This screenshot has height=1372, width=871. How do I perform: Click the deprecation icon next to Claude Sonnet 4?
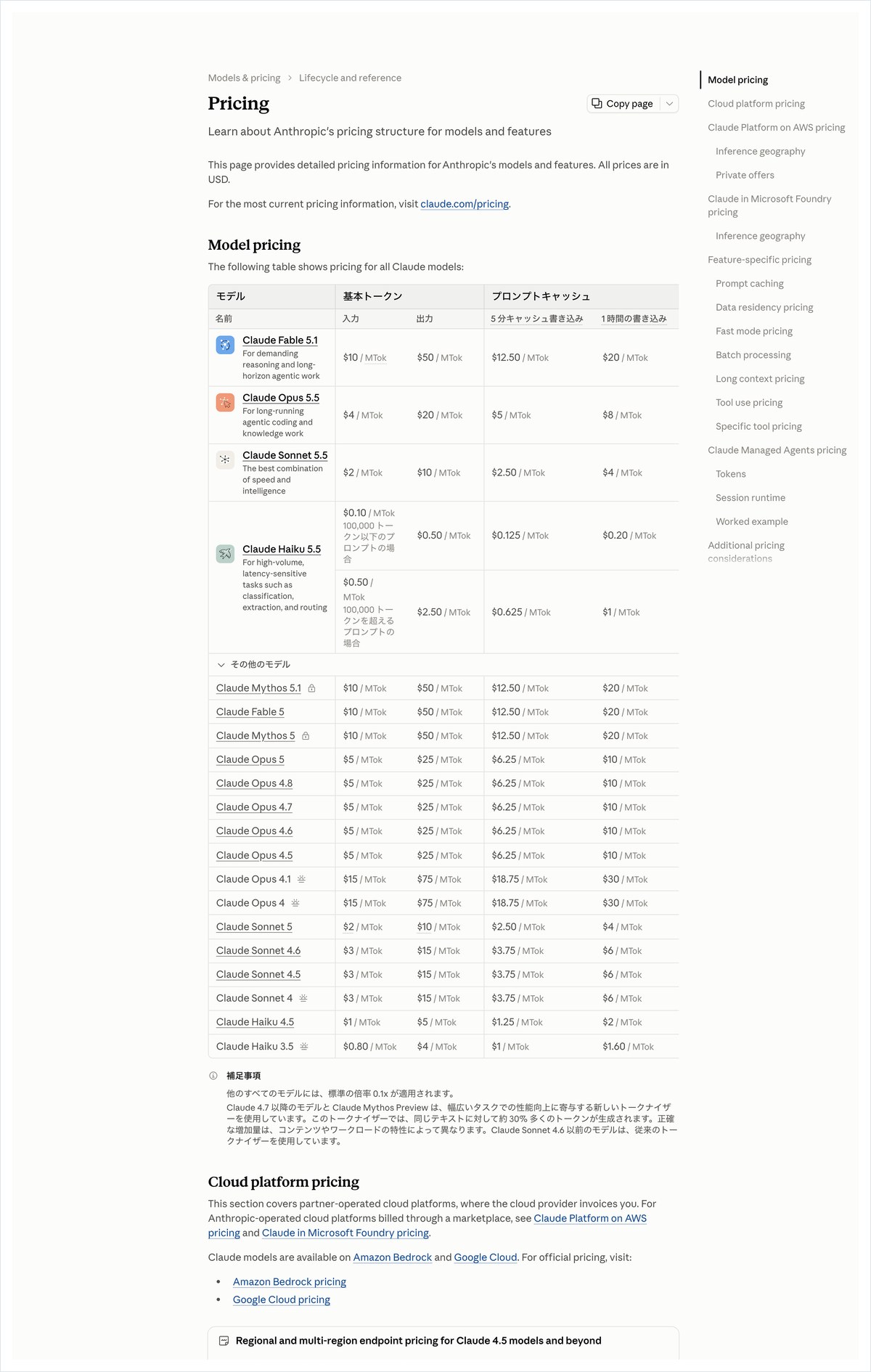tap(303, 998)
